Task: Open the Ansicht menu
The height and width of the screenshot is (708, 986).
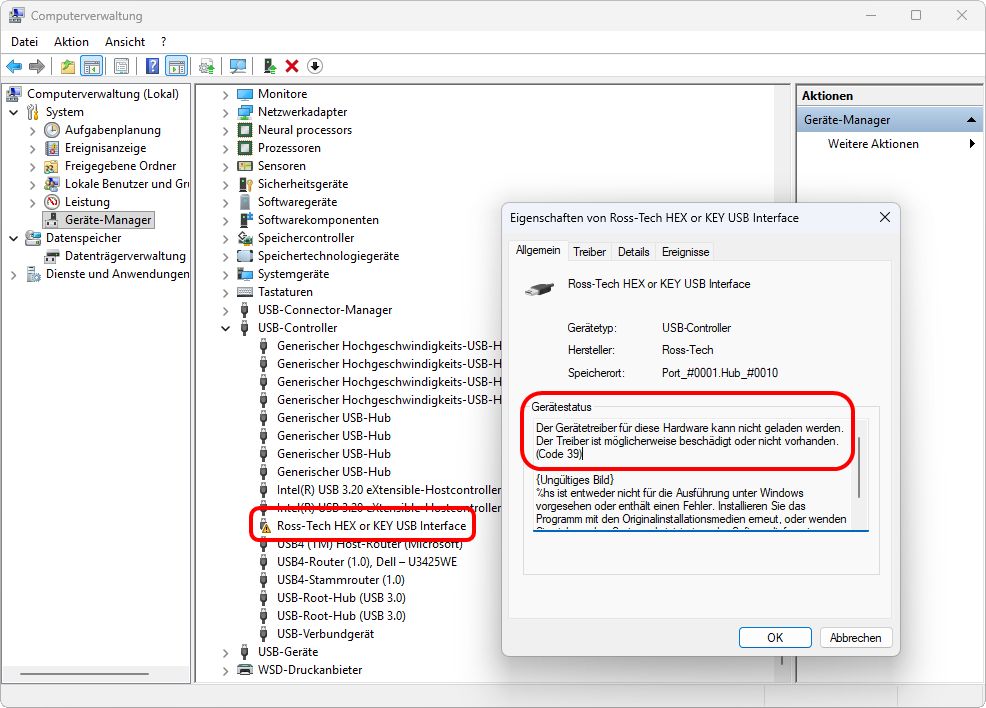Action: coord(125,41)
